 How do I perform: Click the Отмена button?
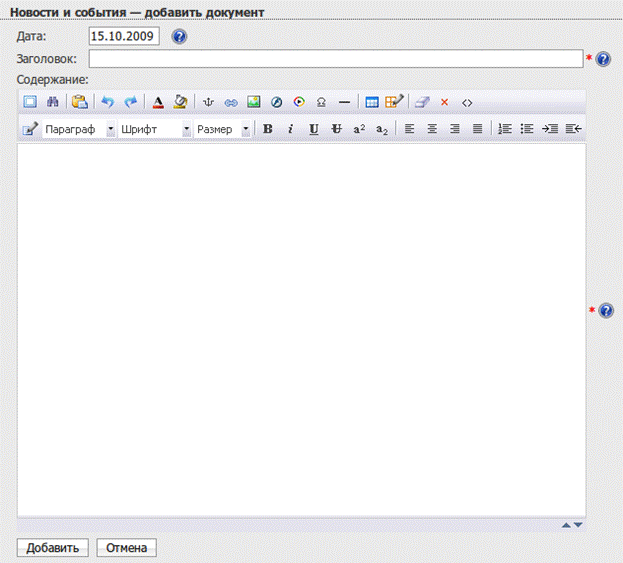click(126, 548)
